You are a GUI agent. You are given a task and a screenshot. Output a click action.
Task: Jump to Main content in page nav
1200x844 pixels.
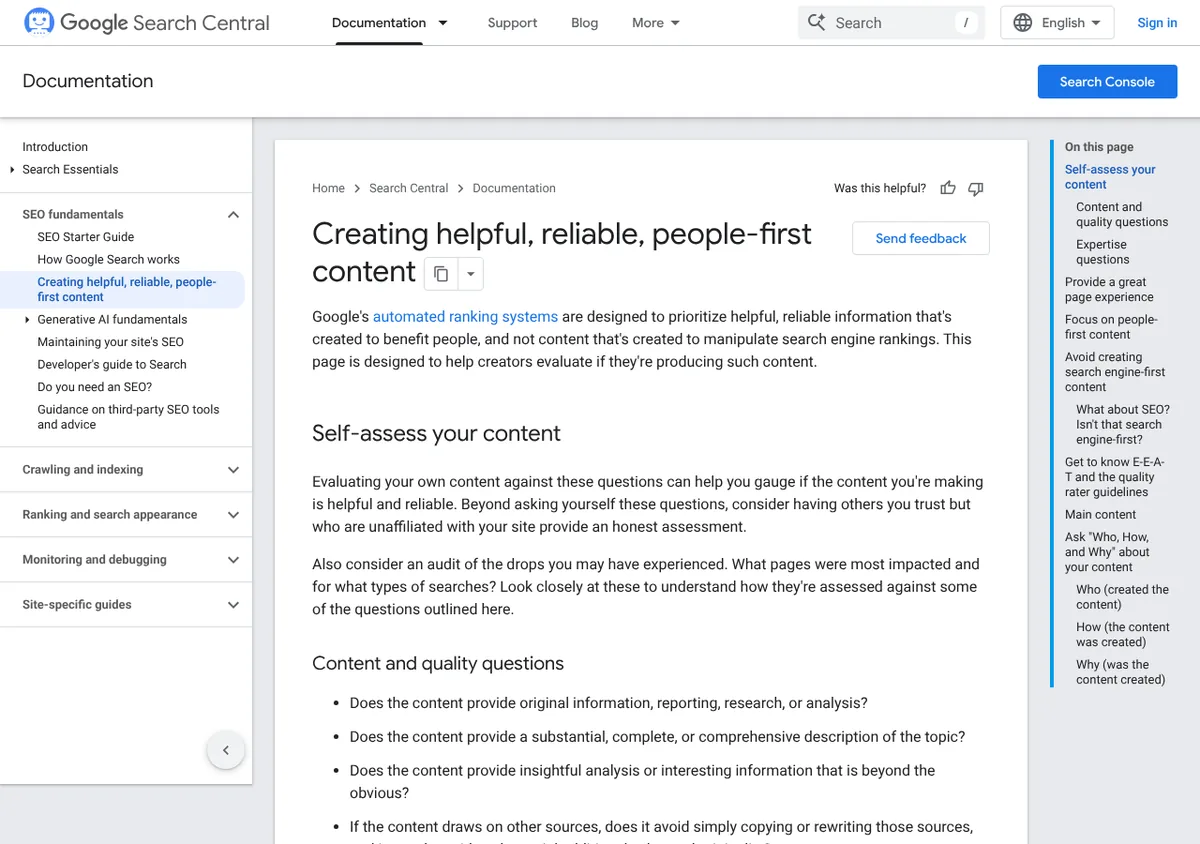coord(1100,514)
